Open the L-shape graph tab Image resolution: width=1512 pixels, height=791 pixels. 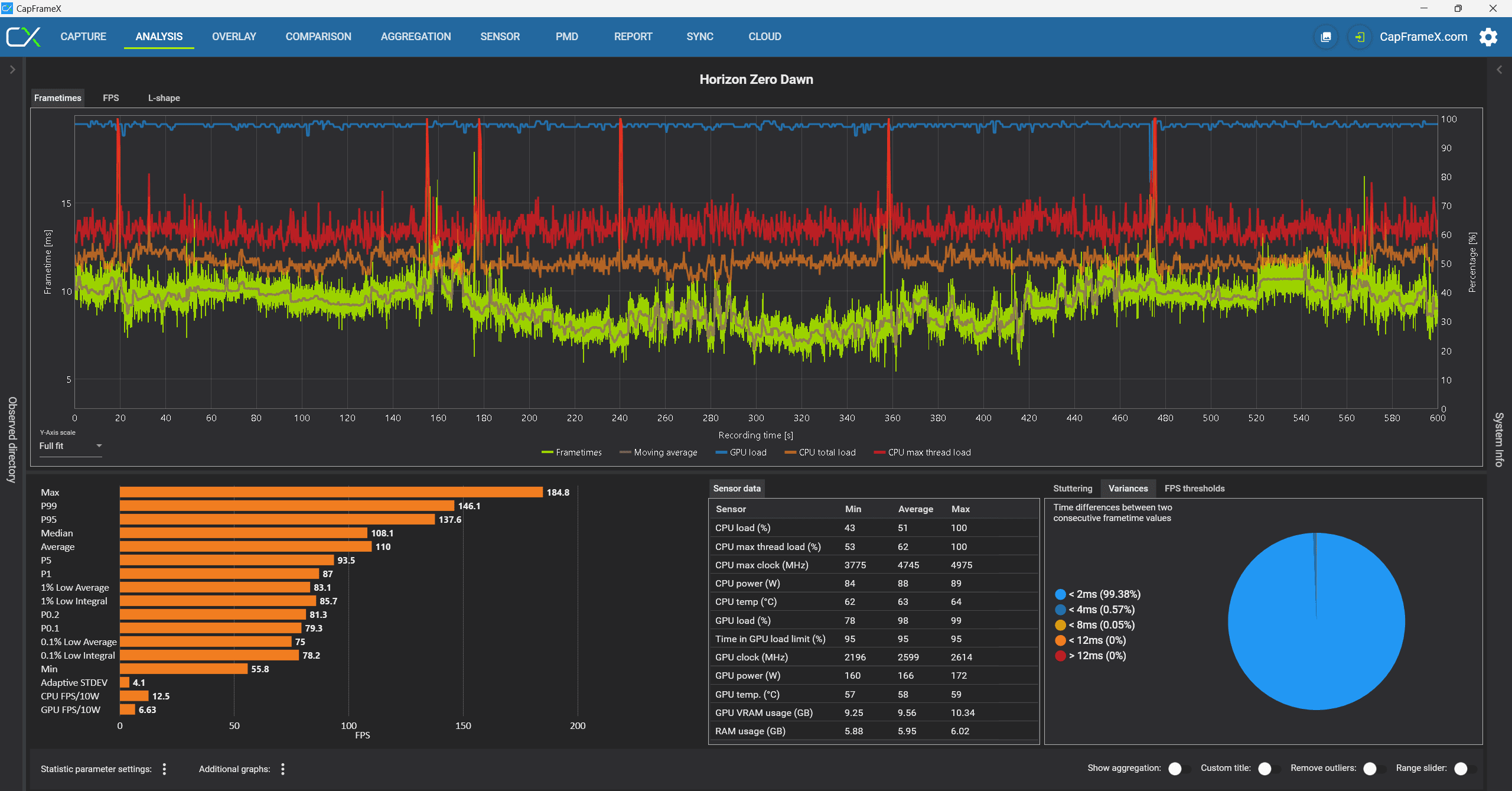164,98
